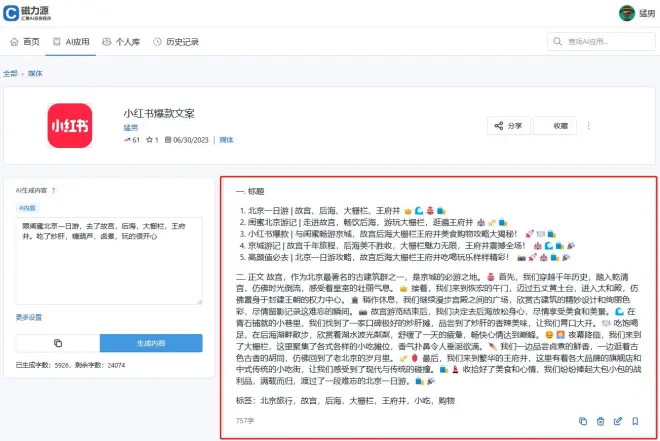Screen dimensions: 660x441
Task: Bookmark the generated result
Action: click(634, 422)
